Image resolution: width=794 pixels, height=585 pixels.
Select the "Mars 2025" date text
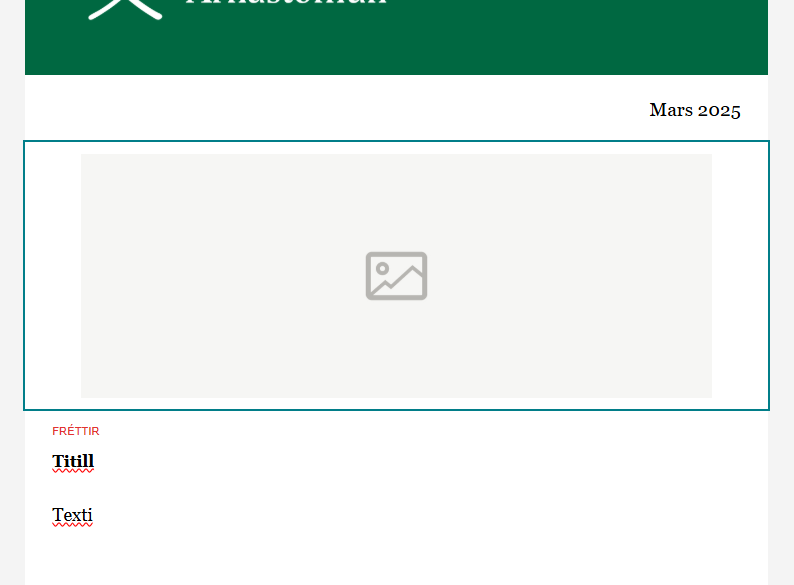click(x=695, y=110)
